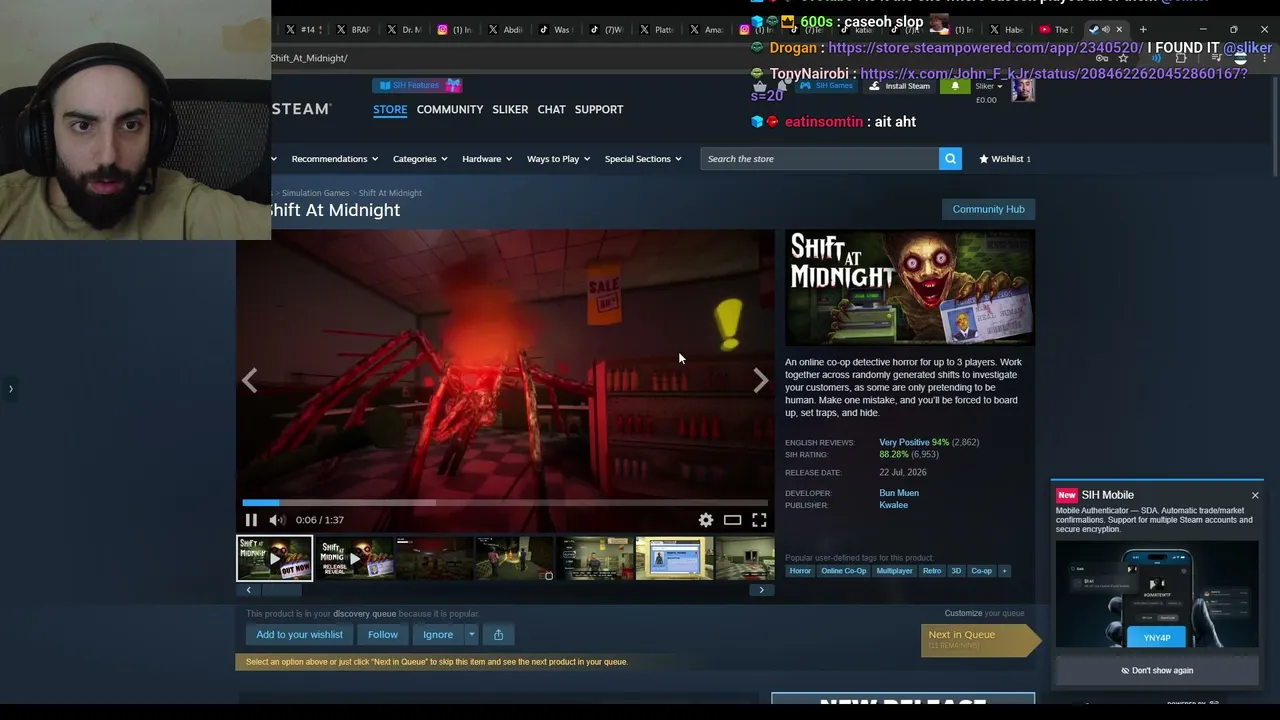Open the SUPPORT menu item

tap(599, 109)
